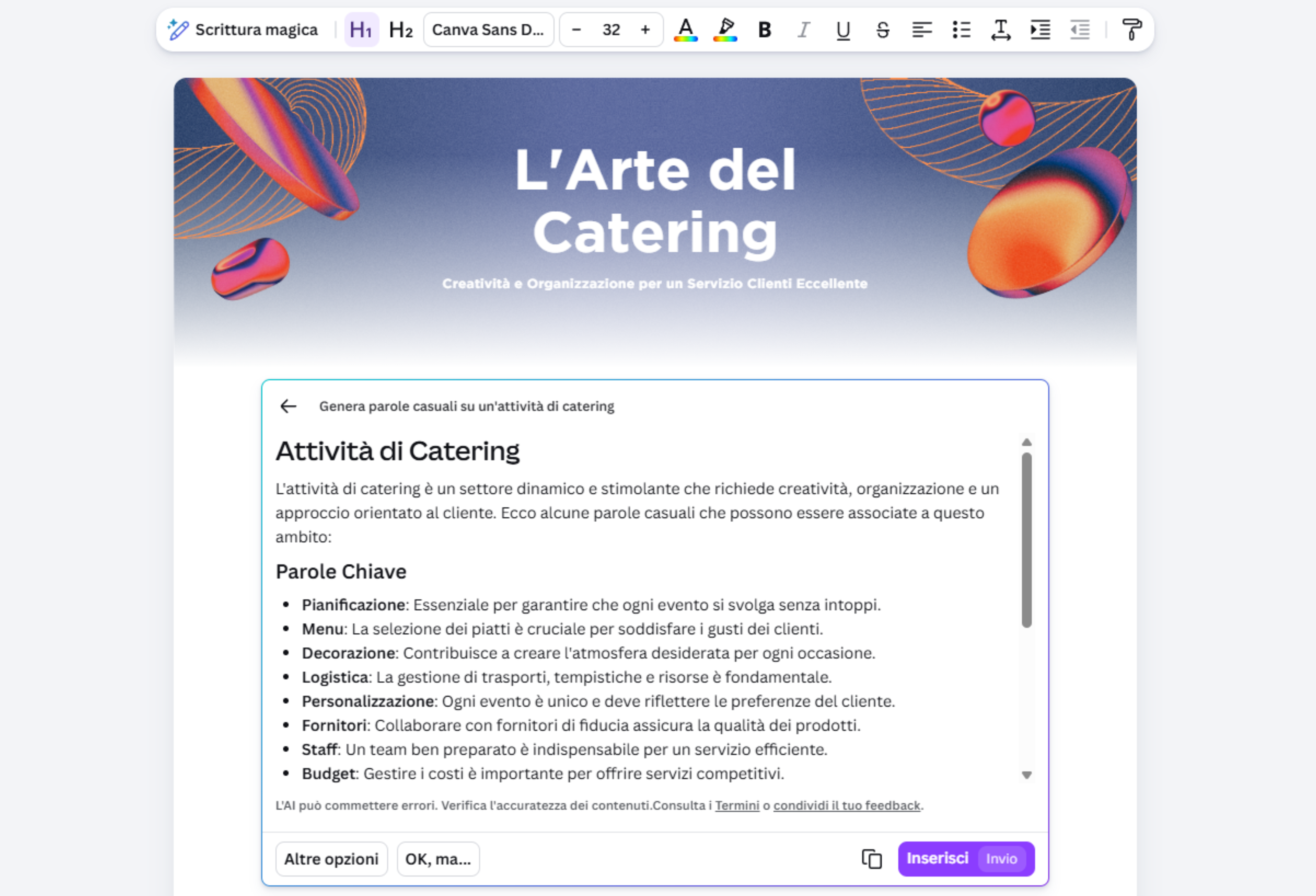
Task: Toggle bold formatting
Action: tap(765, 30)
